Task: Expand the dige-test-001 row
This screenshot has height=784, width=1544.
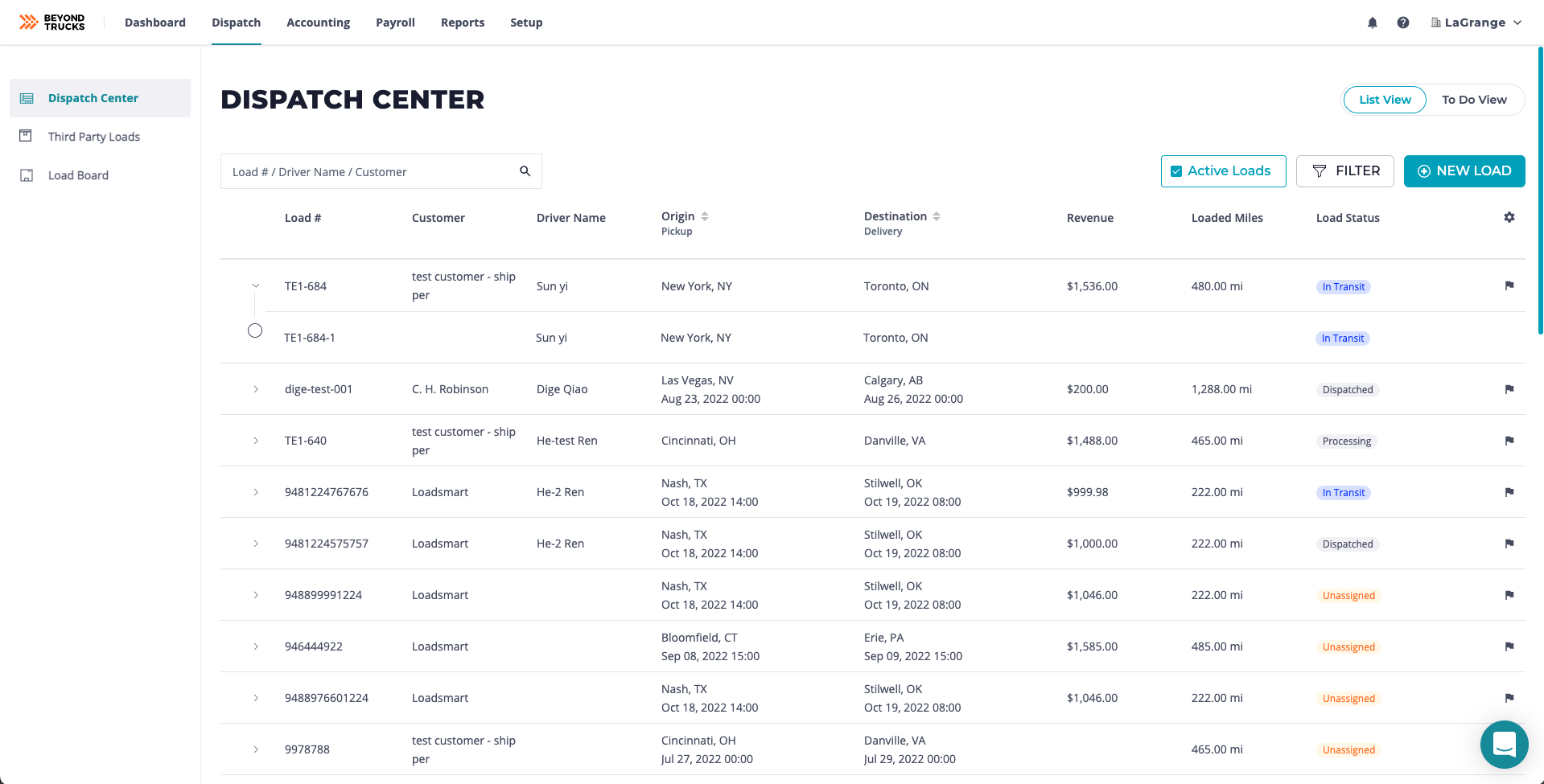Action: (256, 388)
